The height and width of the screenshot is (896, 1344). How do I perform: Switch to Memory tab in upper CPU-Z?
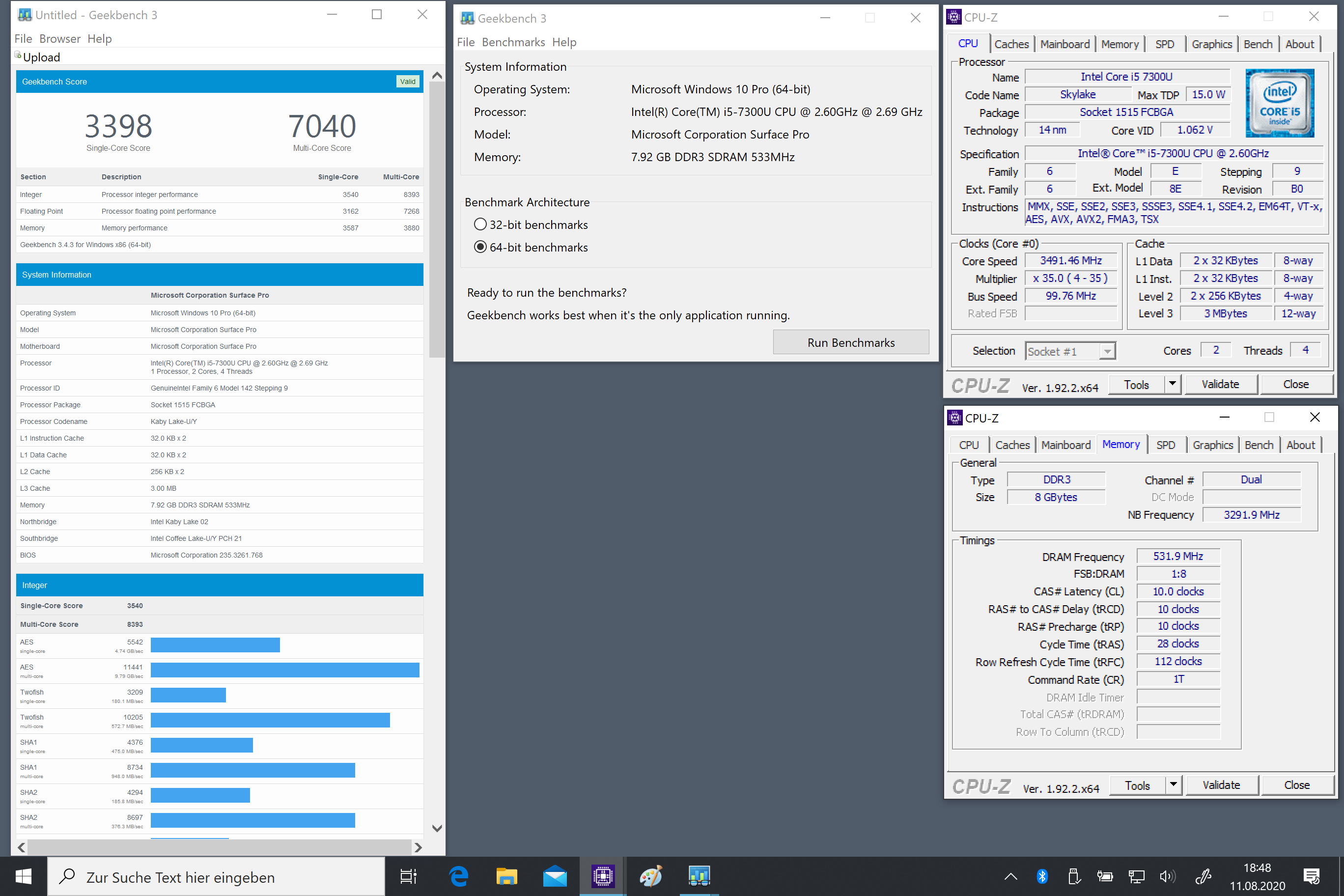(1120, 44)
